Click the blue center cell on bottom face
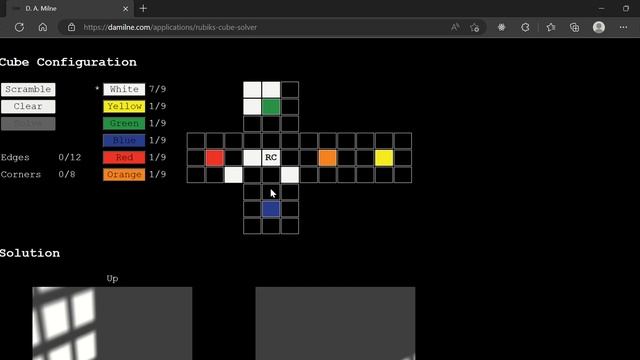Screen dimensions: 640x360 271,209
